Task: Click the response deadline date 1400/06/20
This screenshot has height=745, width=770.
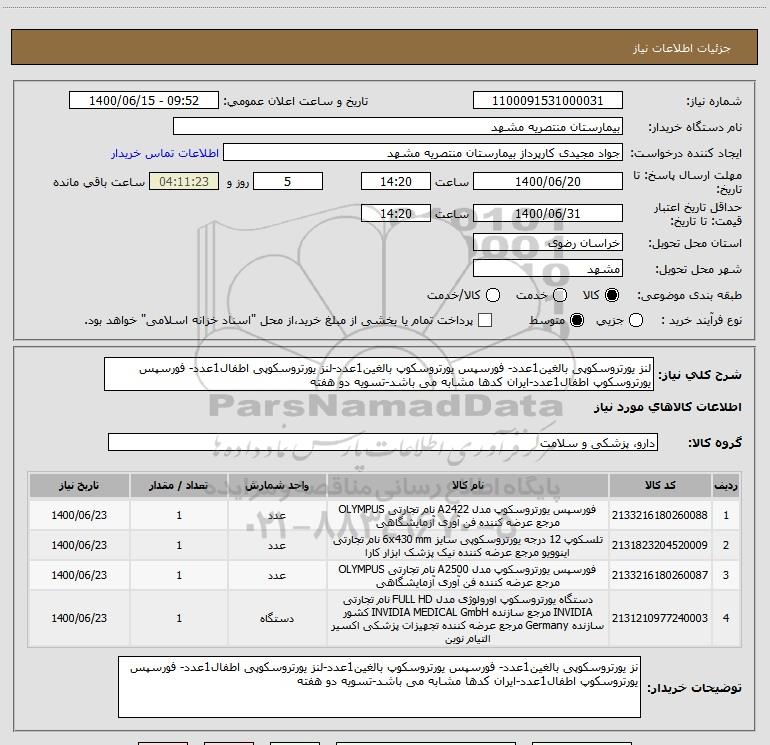Action: pos(548,181)
